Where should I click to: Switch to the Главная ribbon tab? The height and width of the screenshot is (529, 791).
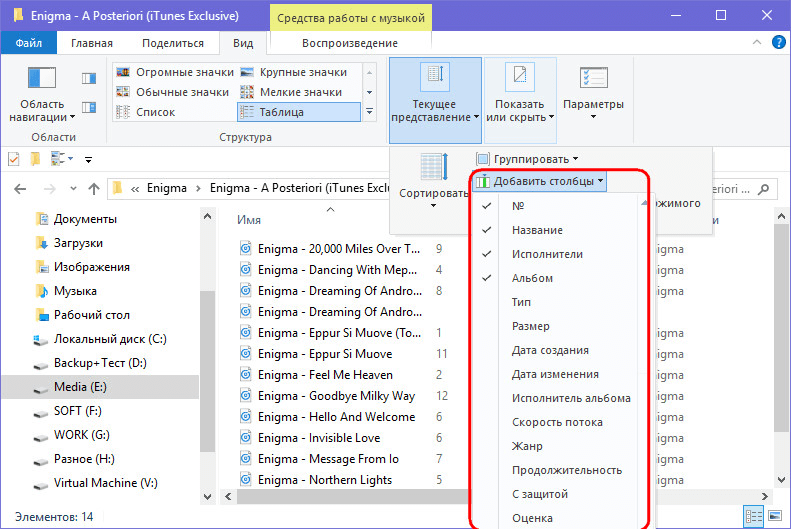92,43
